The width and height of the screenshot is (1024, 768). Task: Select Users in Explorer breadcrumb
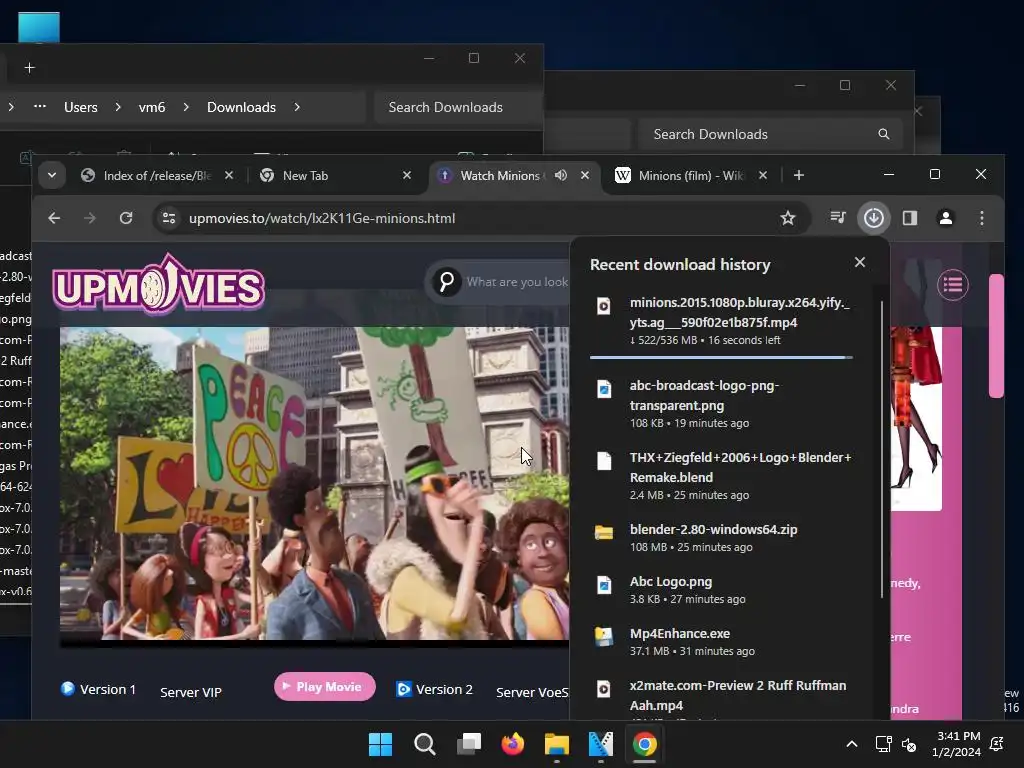click(80, 107)
